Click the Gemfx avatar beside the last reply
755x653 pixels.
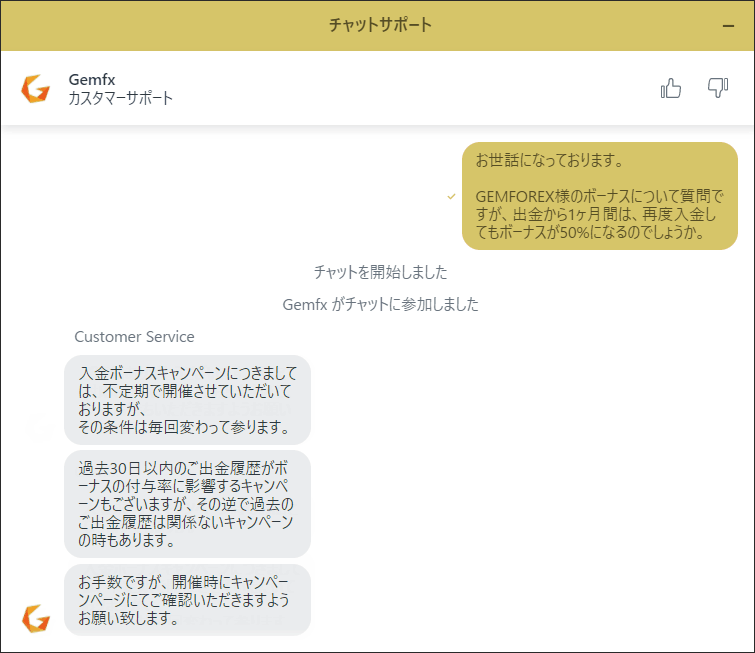point(36,618)
